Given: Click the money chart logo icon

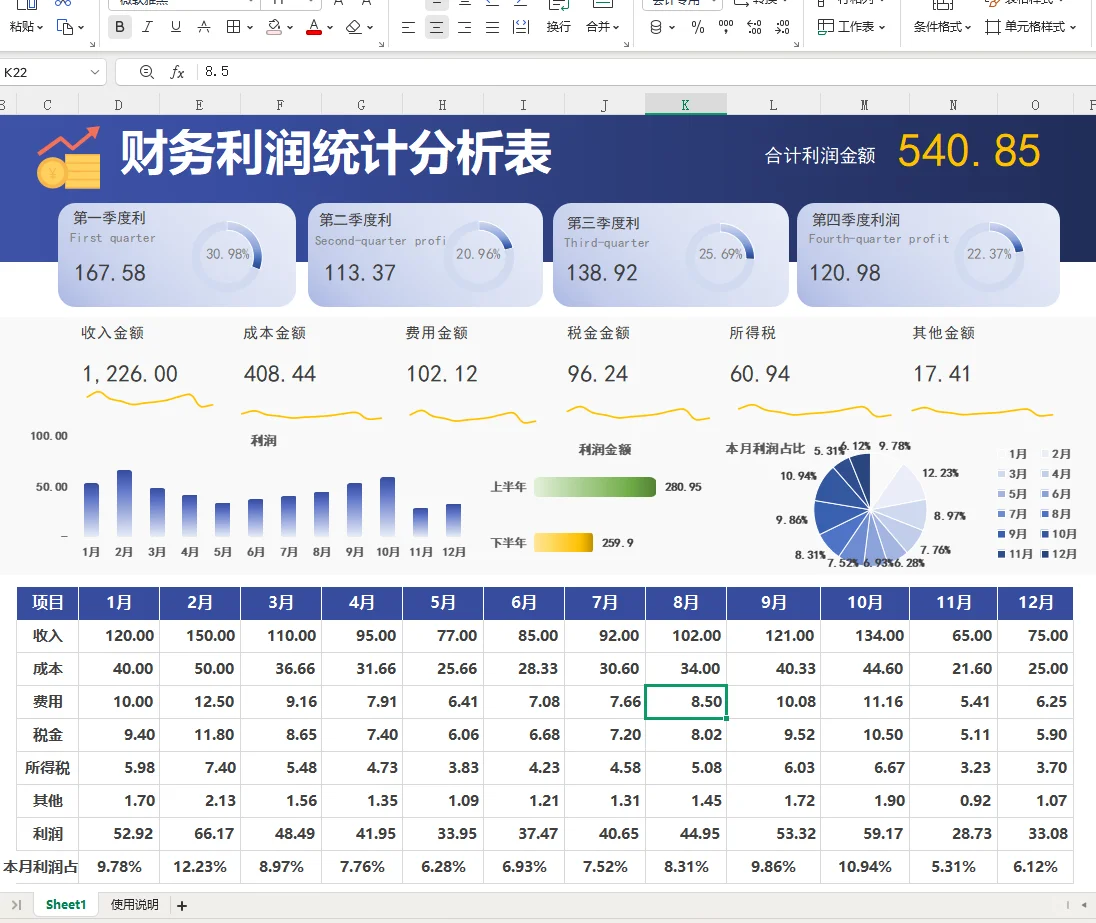Looking at the screenshot, I should 68,158.
